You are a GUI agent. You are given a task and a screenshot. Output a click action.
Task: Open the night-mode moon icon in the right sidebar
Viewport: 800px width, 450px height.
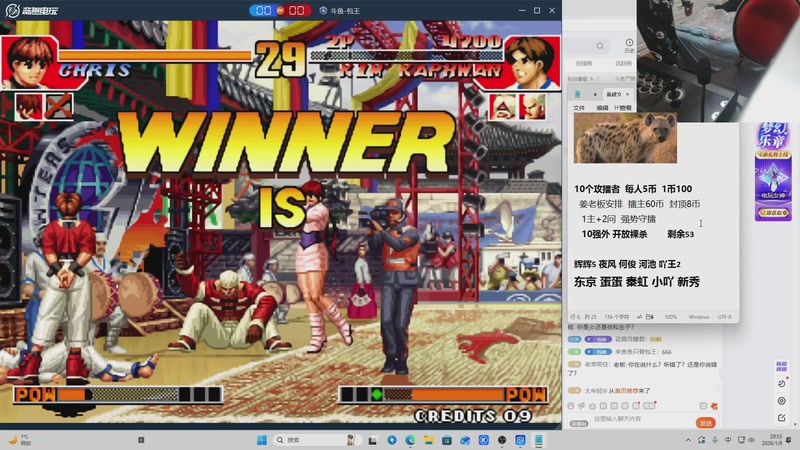(782, 383)
